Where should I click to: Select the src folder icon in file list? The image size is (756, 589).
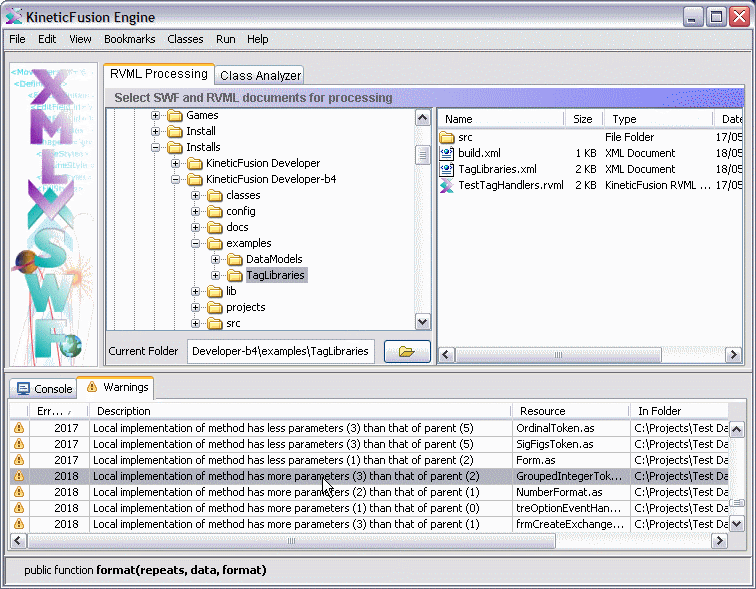click(x=447, y=137)
